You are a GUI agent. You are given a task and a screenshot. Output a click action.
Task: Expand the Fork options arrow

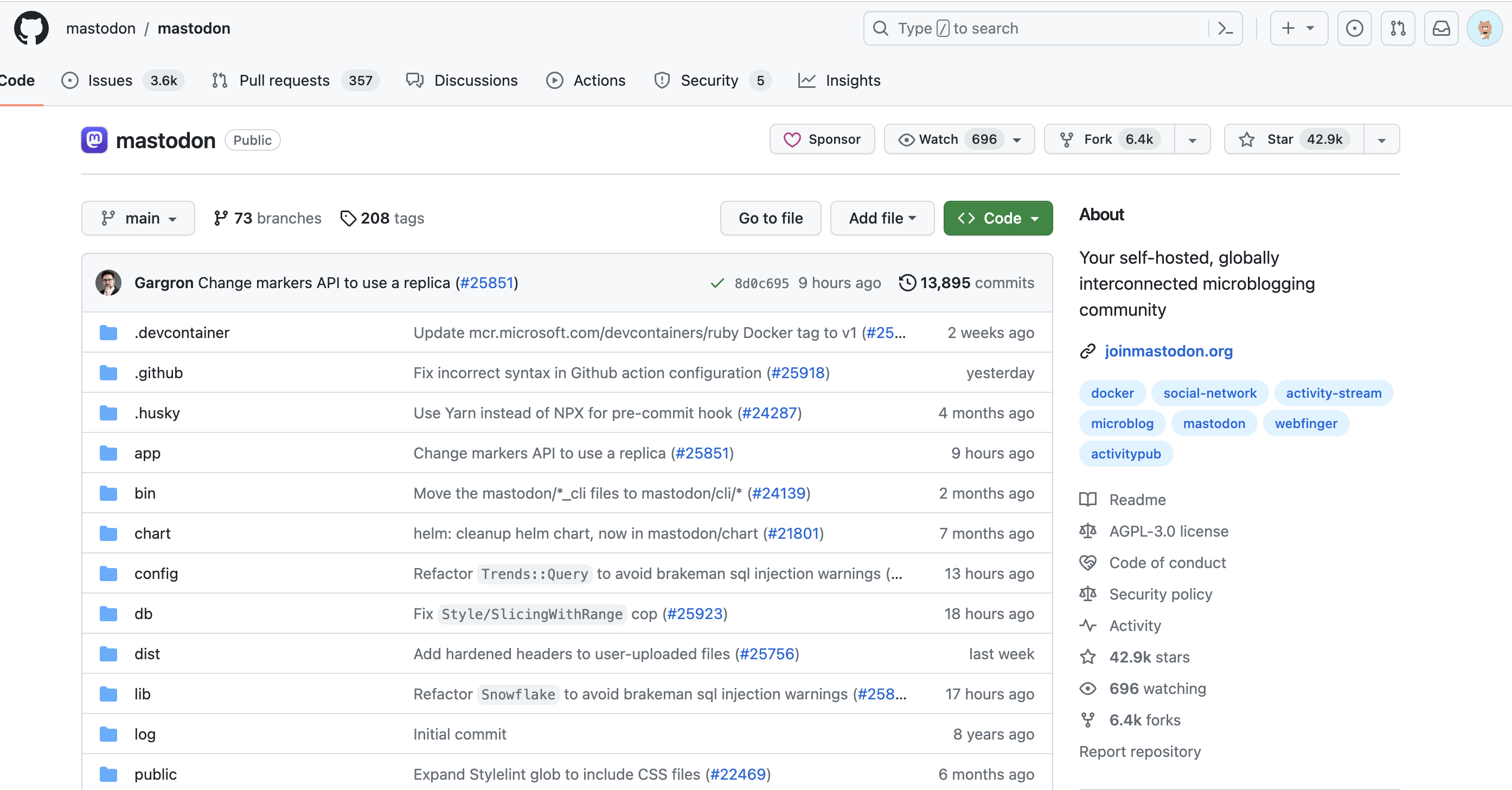(x=1192, y=140)
